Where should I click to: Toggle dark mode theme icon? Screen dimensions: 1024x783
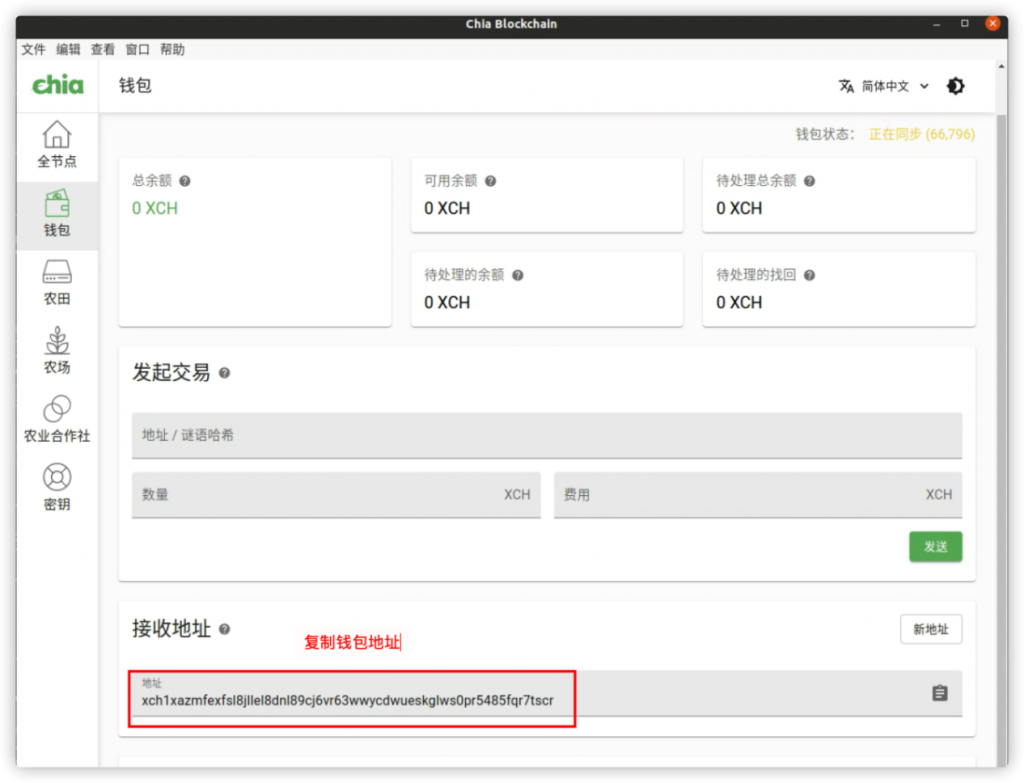pyautogui.click(x=955, y=86)
